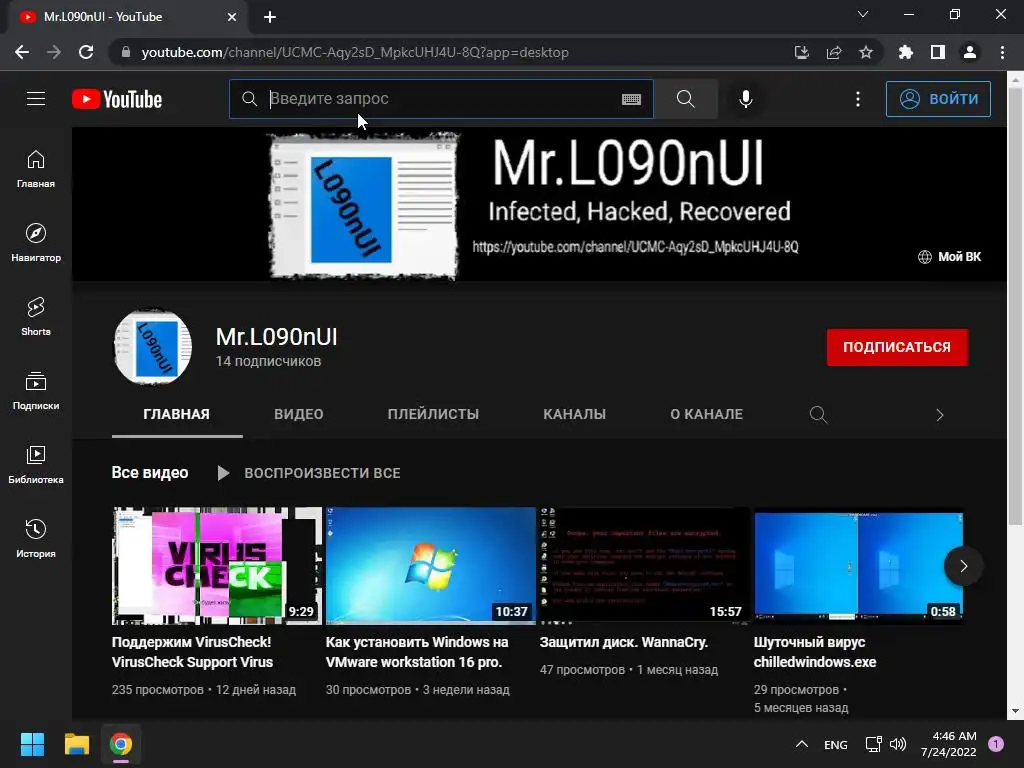This screenshot has width=1024, height=768.
Task: Open a new browser tab
Action: pyautogui.click(x=270, y=17)
